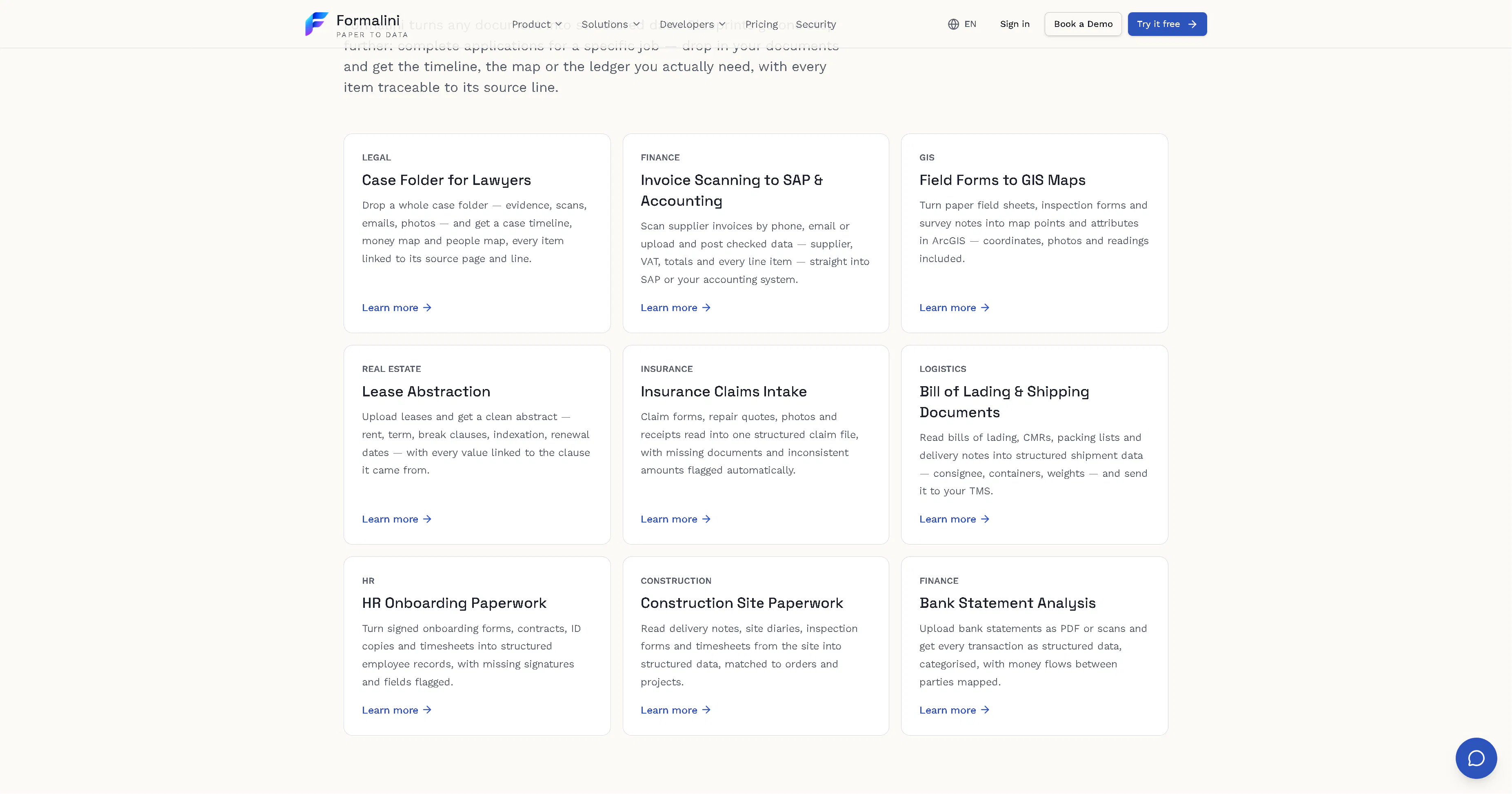Click the Formalini logo icon
Image resolution: width=1512 pixels, height=794 pixels.
[x=316, y=24]
